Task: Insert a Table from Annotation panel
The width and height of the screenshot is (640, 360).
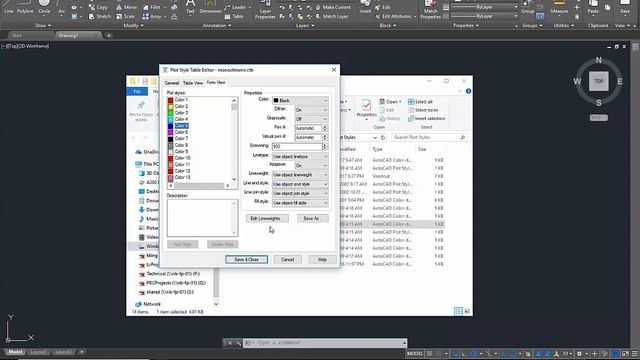Action: tap(234, 16)
